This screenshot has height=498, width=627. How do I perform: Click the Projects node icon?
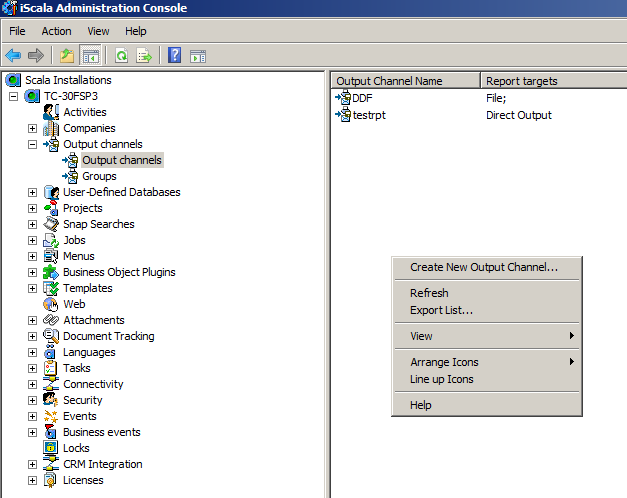[x=51, y=208]
